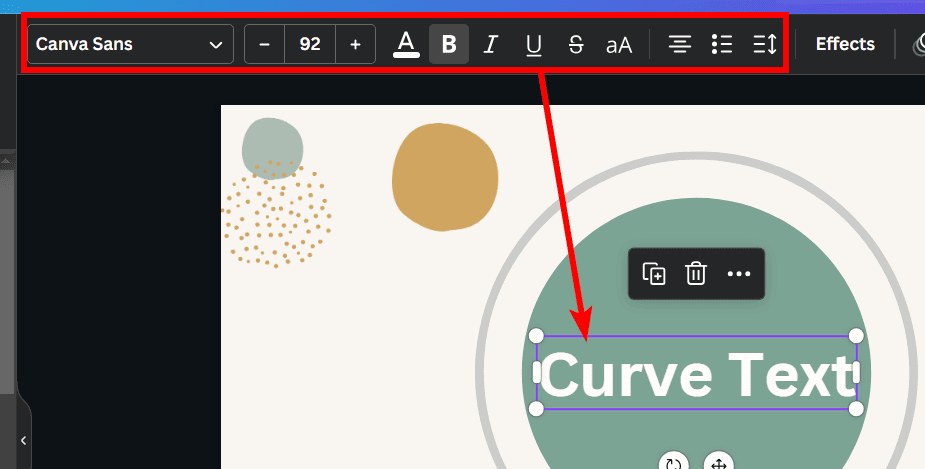Duplicate the selected text element
This screenshot has height=469, width=925.
coord(654,274)
